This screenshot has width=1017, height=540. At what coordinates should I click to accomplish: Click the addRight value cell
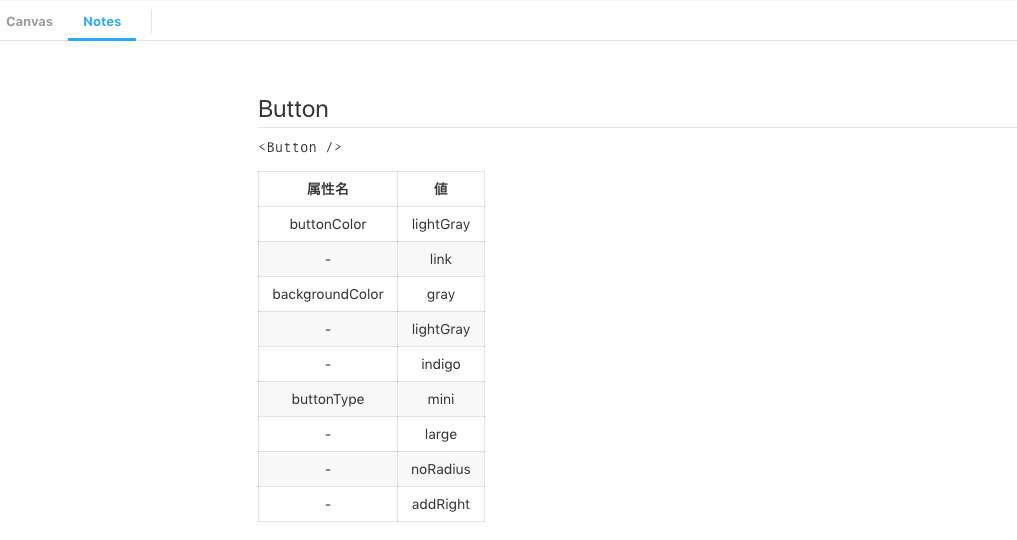(441, 504)
